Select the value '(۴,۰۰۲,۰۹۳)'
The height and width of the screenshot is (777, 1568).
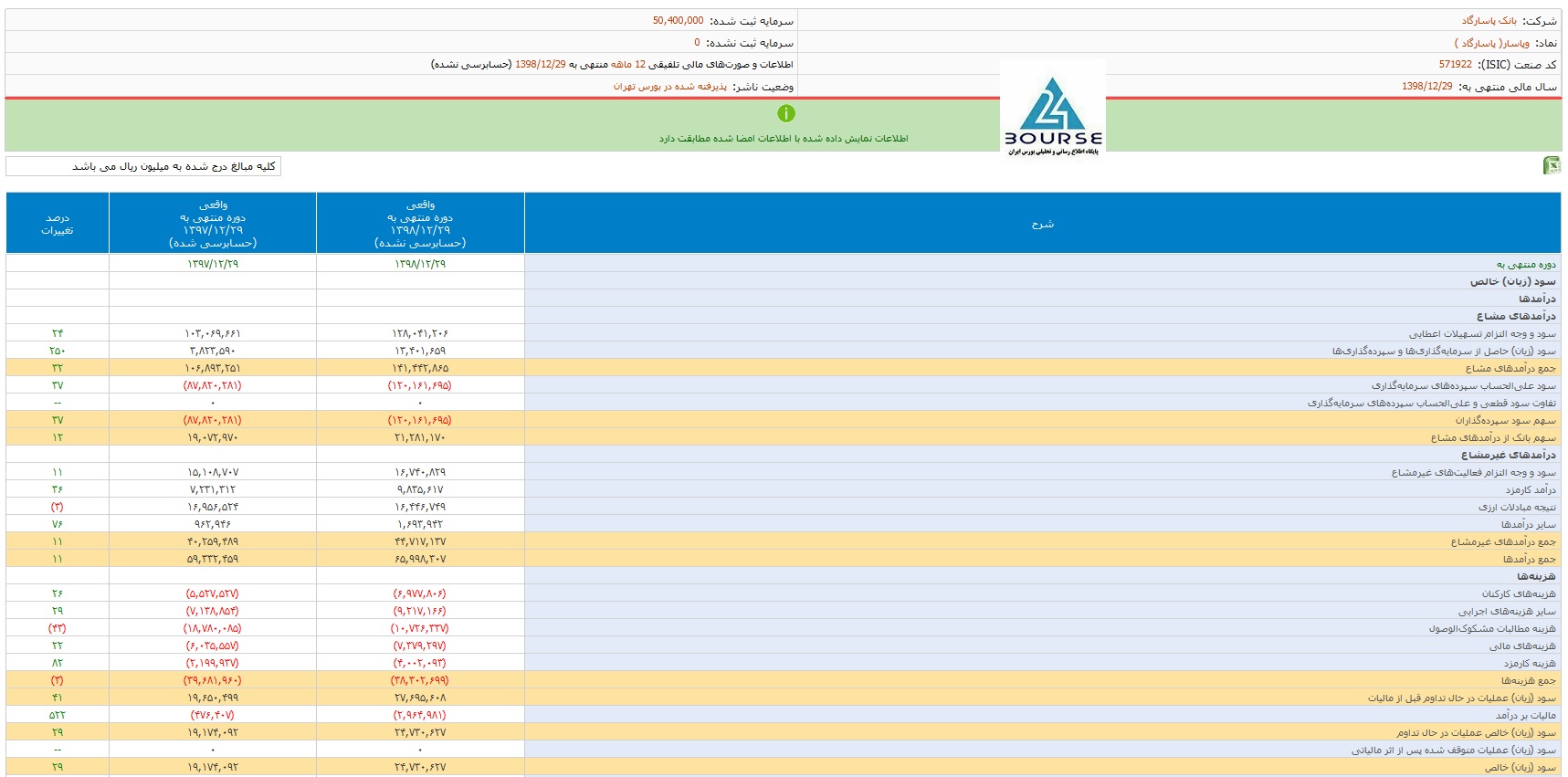pos(420,663)
